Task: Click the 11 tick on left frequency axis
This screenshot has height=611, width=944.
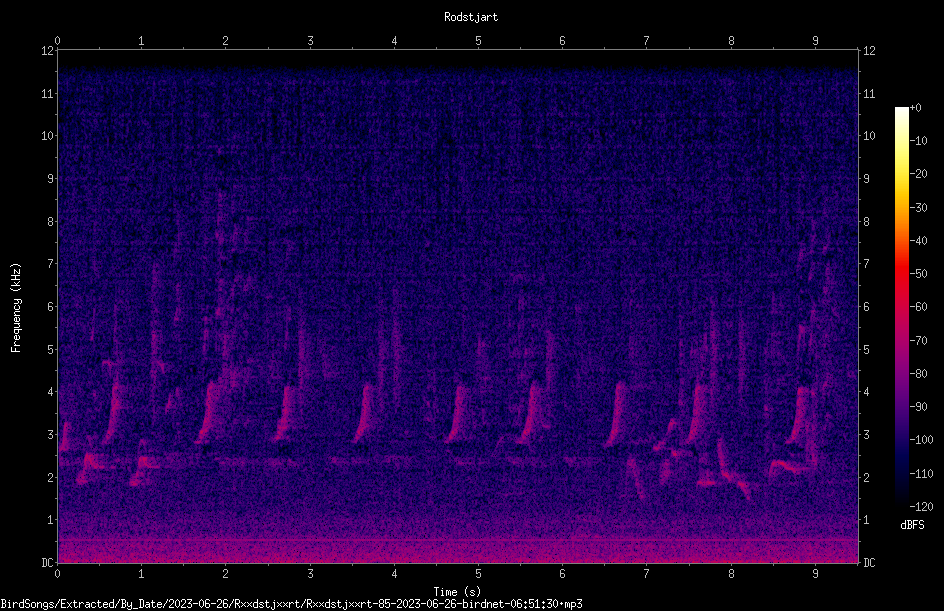Action: click(x=48, y=93)
